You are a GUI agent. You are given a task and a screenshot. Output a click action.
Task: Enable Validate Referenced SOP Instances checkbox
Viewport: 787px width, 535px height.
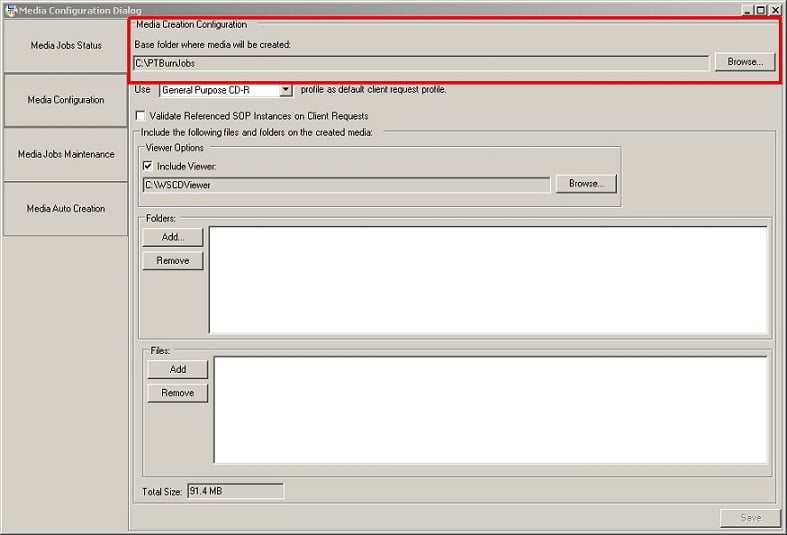pyautogui.click(x=141, y=116)
